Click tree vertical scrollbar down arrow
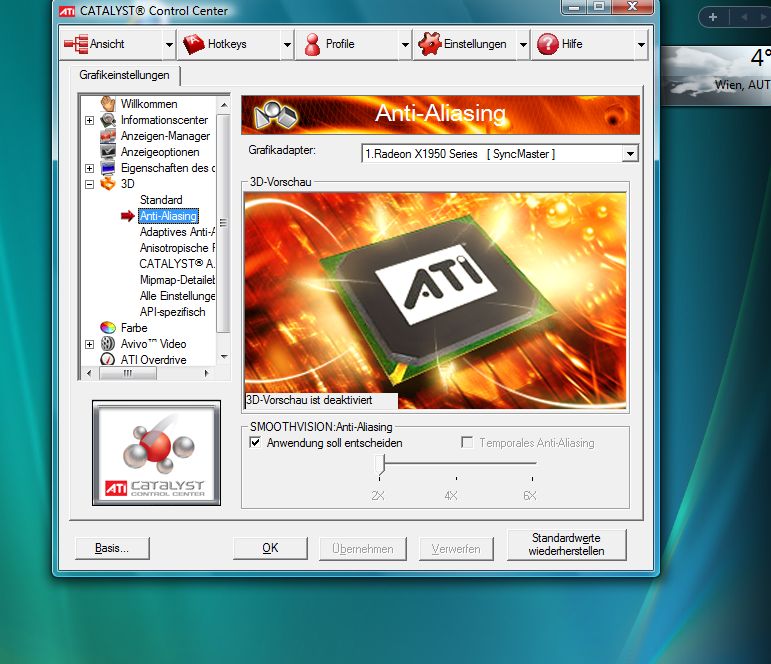Screen dimensions: 771x664 224,357
